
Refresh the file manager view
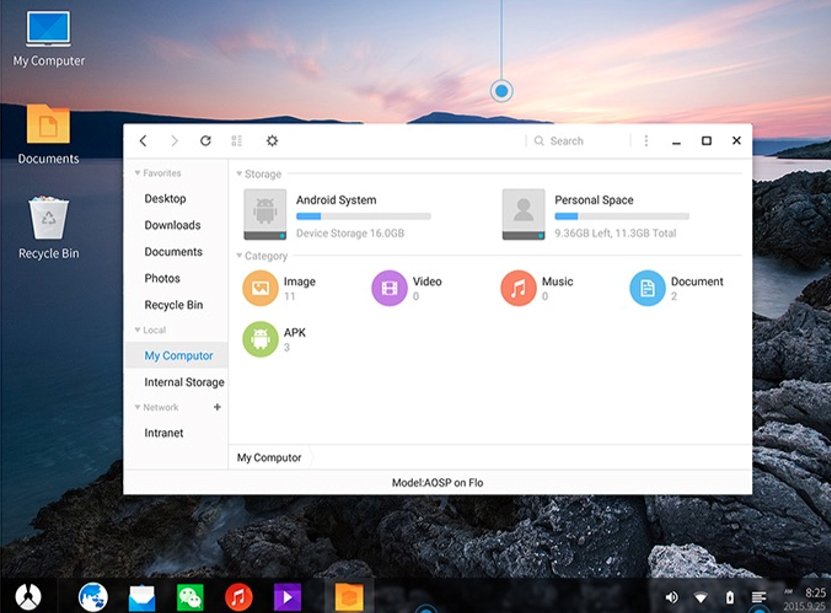tap(206, 140)
